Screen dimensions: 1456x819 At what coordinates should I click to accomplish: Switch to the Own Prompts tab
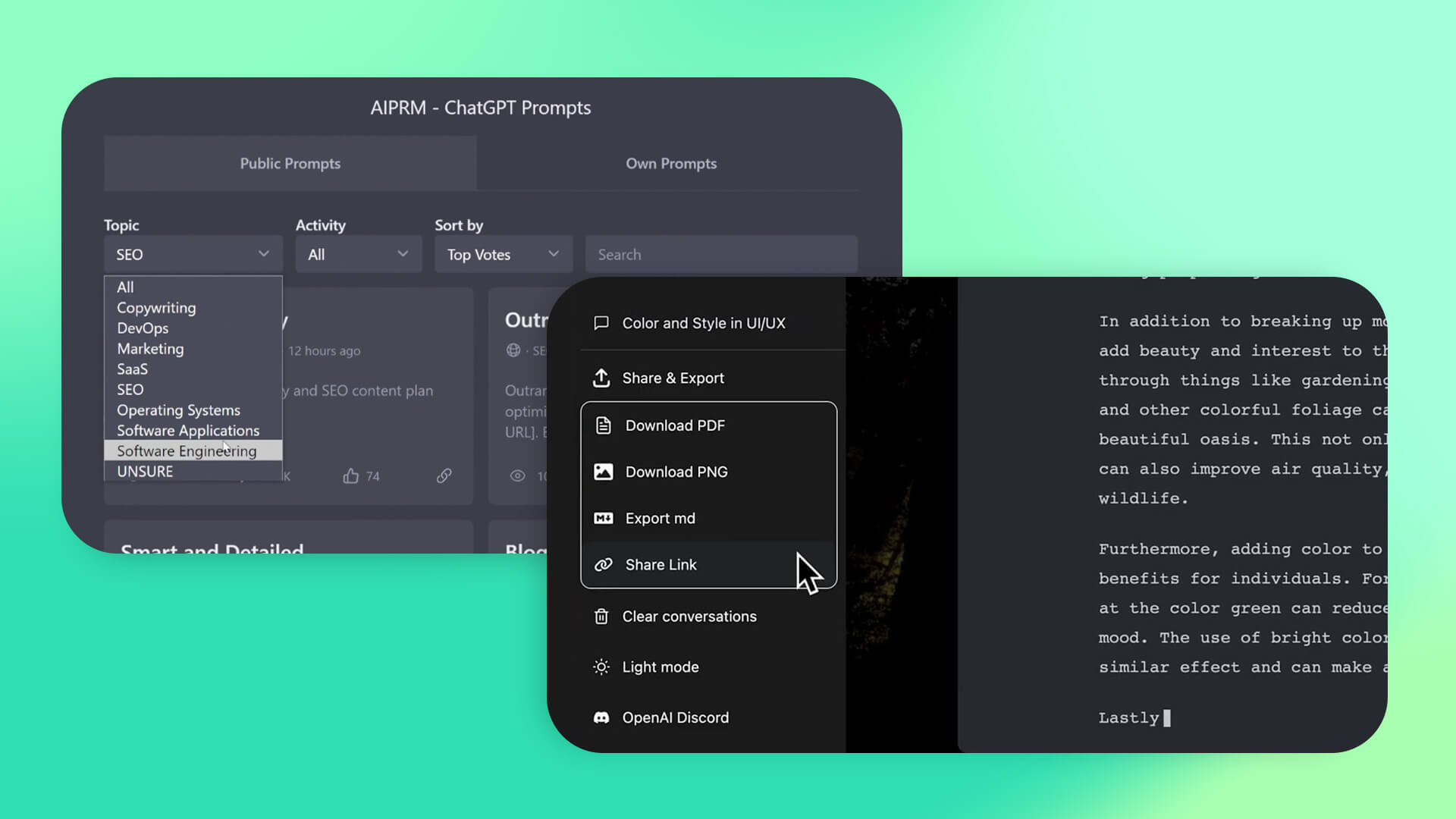670,163
